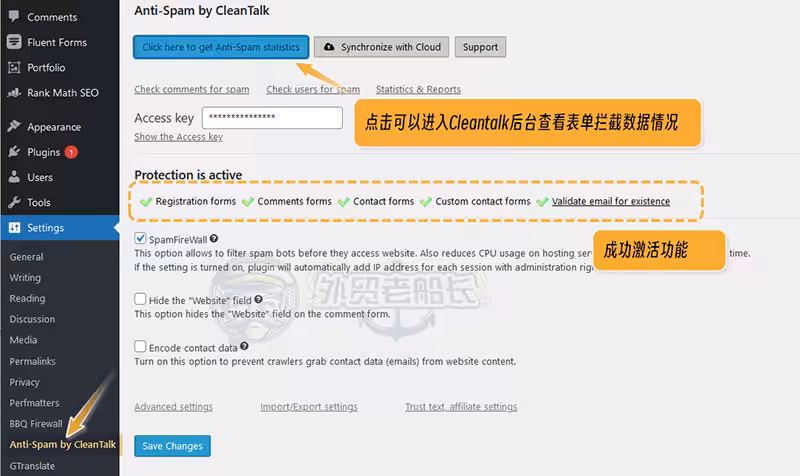
Task: Open BBQ Firewall settings submenu
Action: coord(36,423)
